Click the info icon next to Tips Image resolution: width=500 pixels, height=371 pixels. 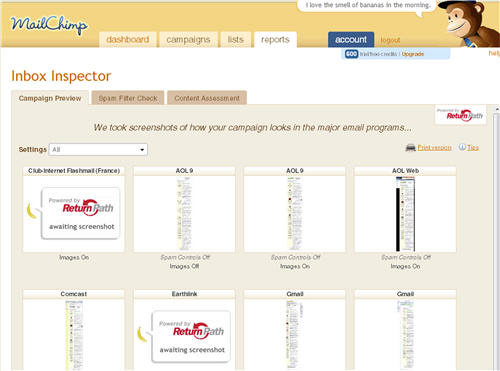(462, 147)
